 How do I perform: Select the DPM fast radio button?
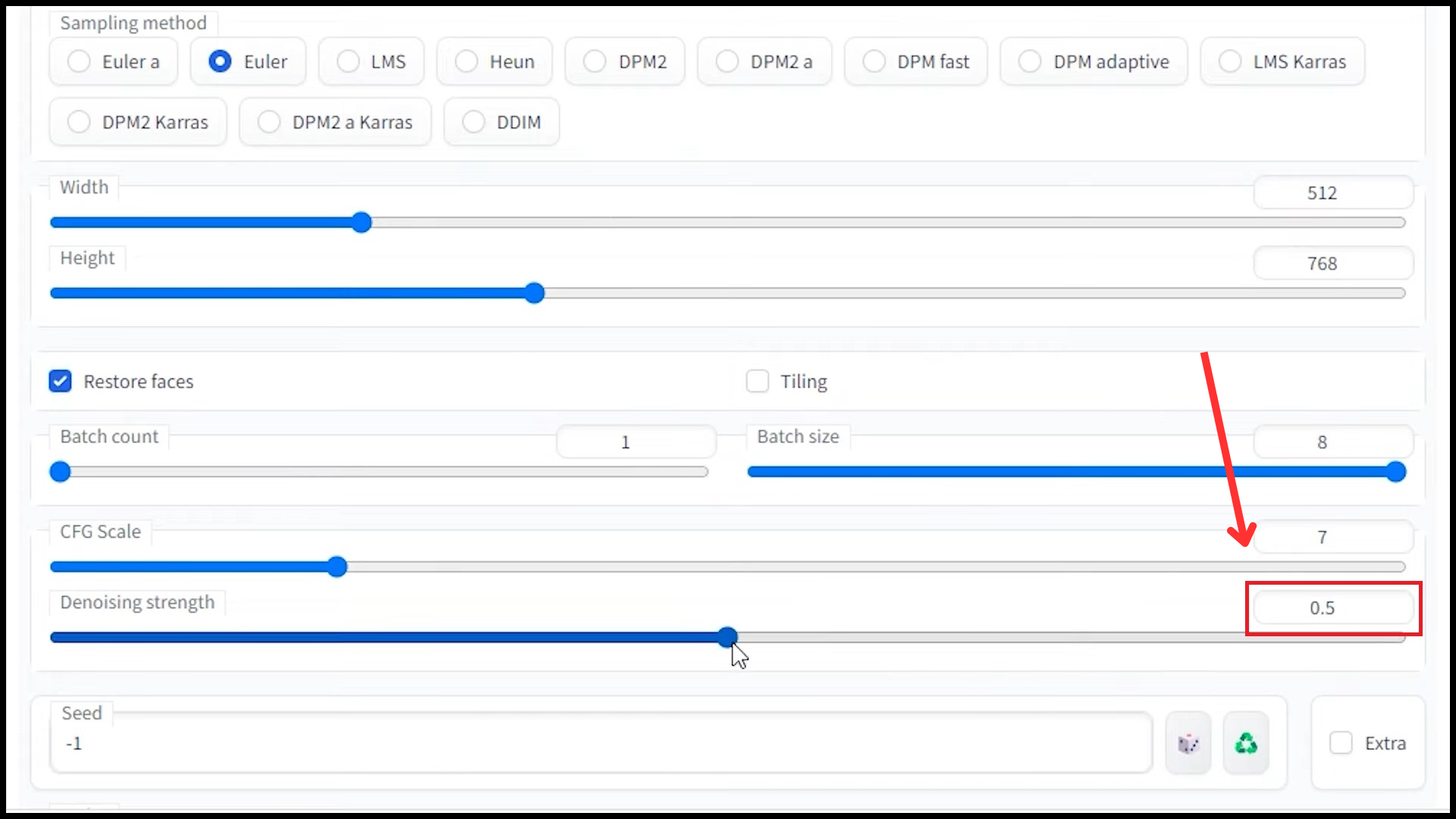(874, 61)
